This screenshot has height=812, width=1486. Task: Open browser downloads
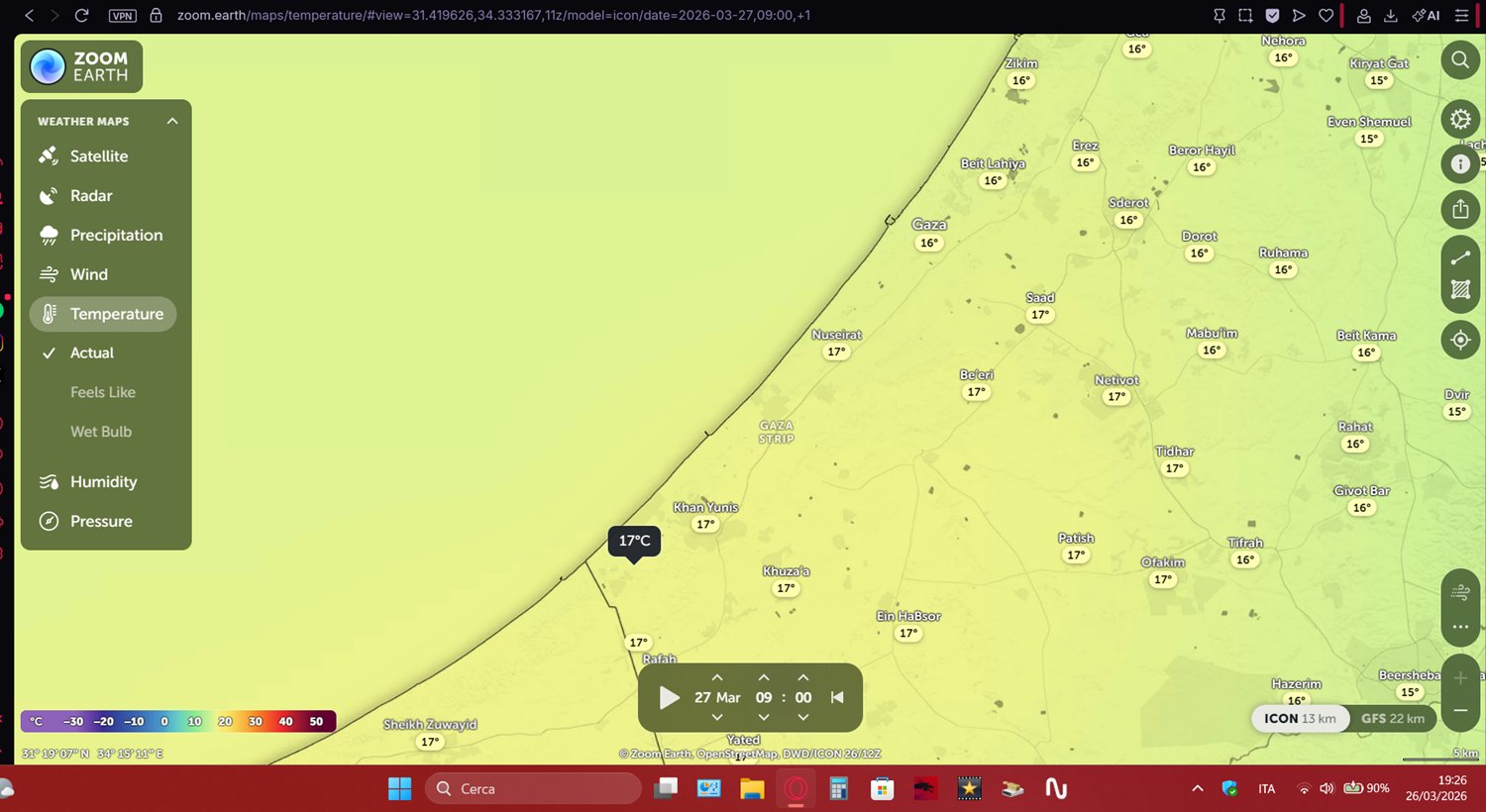coord(1391,15)
